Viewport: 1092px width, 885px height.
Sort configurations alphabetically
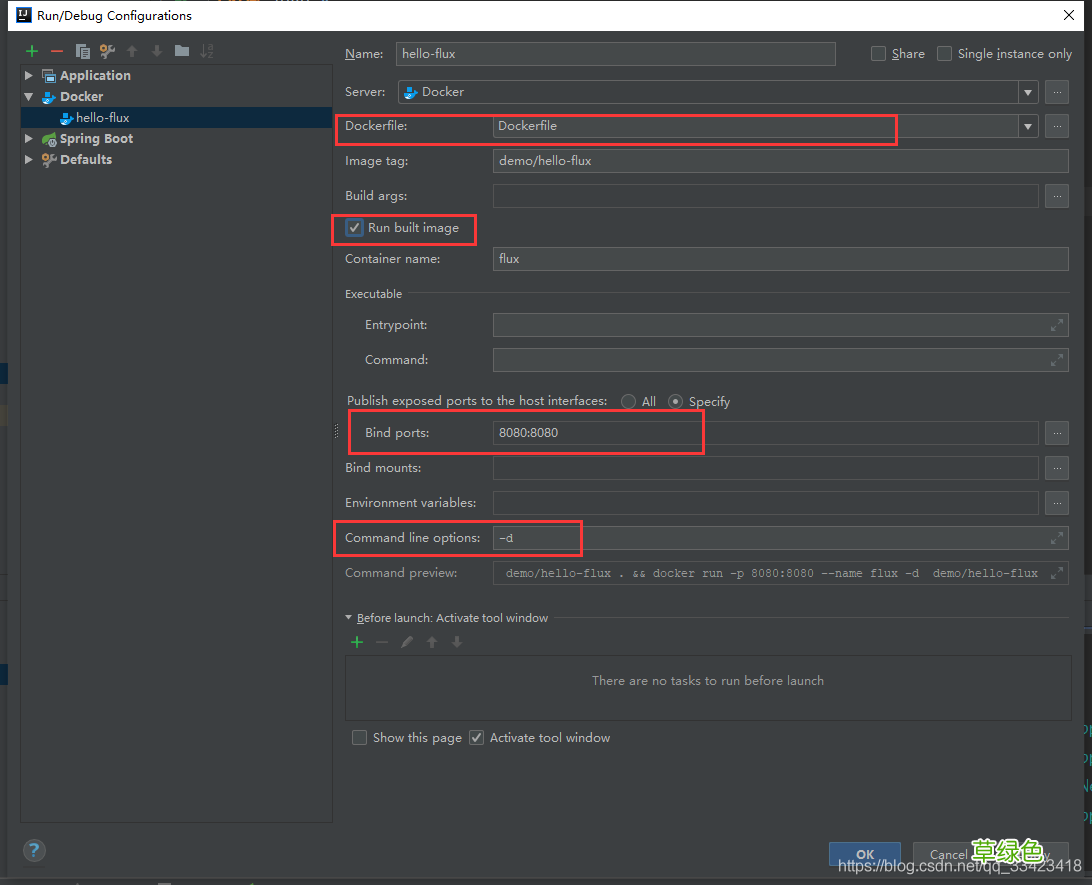click(207, 51)
